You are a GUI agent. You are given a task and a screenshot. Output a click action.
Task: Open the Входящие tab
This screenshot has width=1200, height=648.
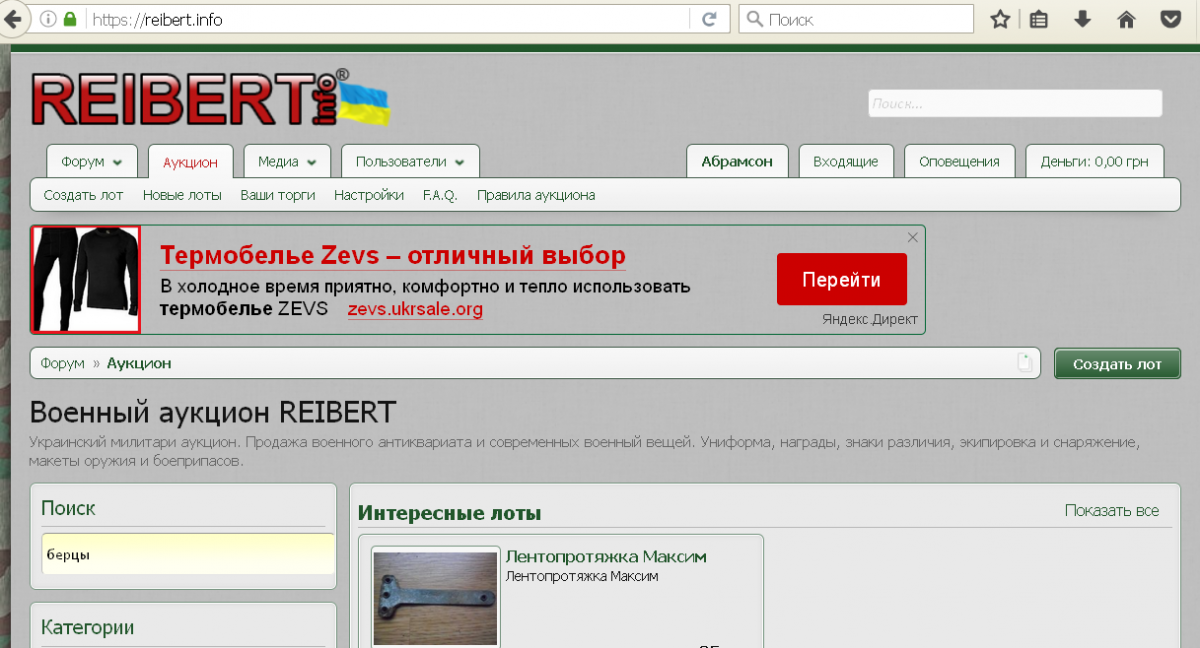click(x=845, y=162)
